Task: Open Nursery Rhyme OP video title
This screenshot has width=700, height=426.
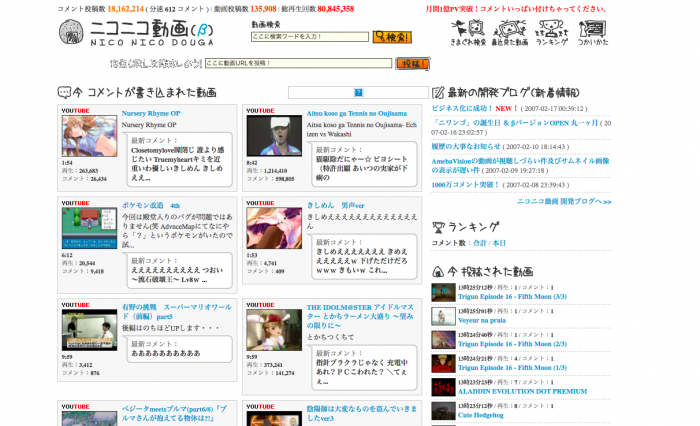Action: coord(151,113)
